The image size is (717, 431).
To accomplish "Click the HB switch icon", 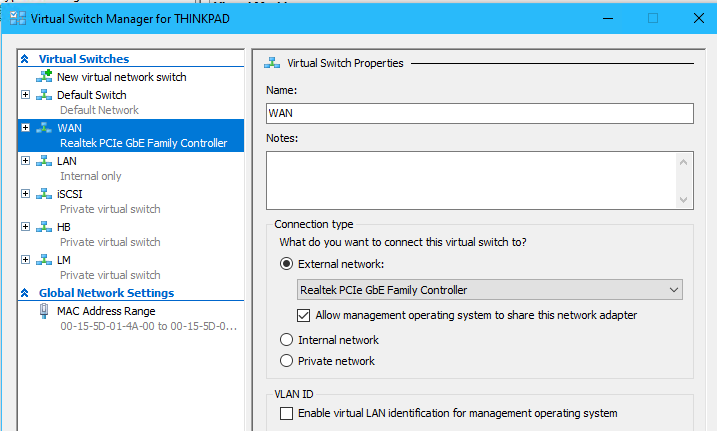I will (44, 227).
